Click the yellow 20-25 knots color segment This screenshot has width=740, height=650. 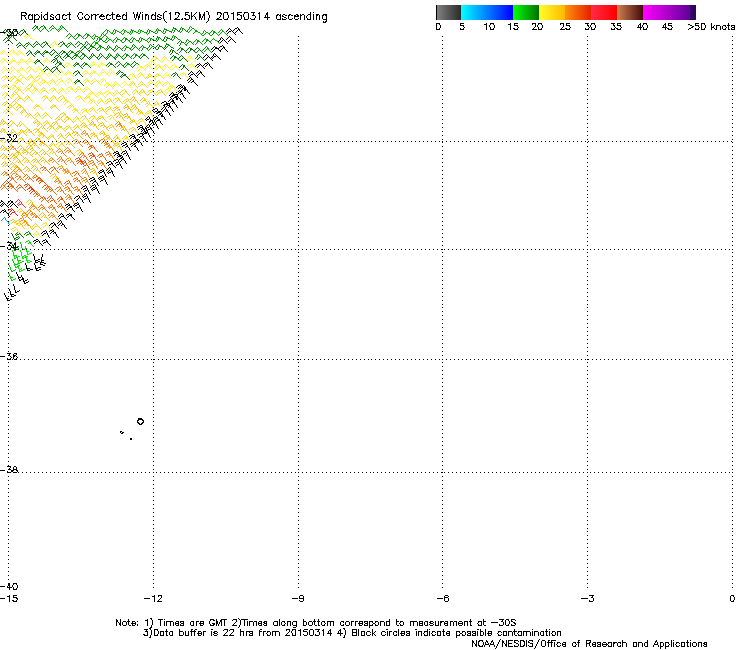[x=552, y=12]
